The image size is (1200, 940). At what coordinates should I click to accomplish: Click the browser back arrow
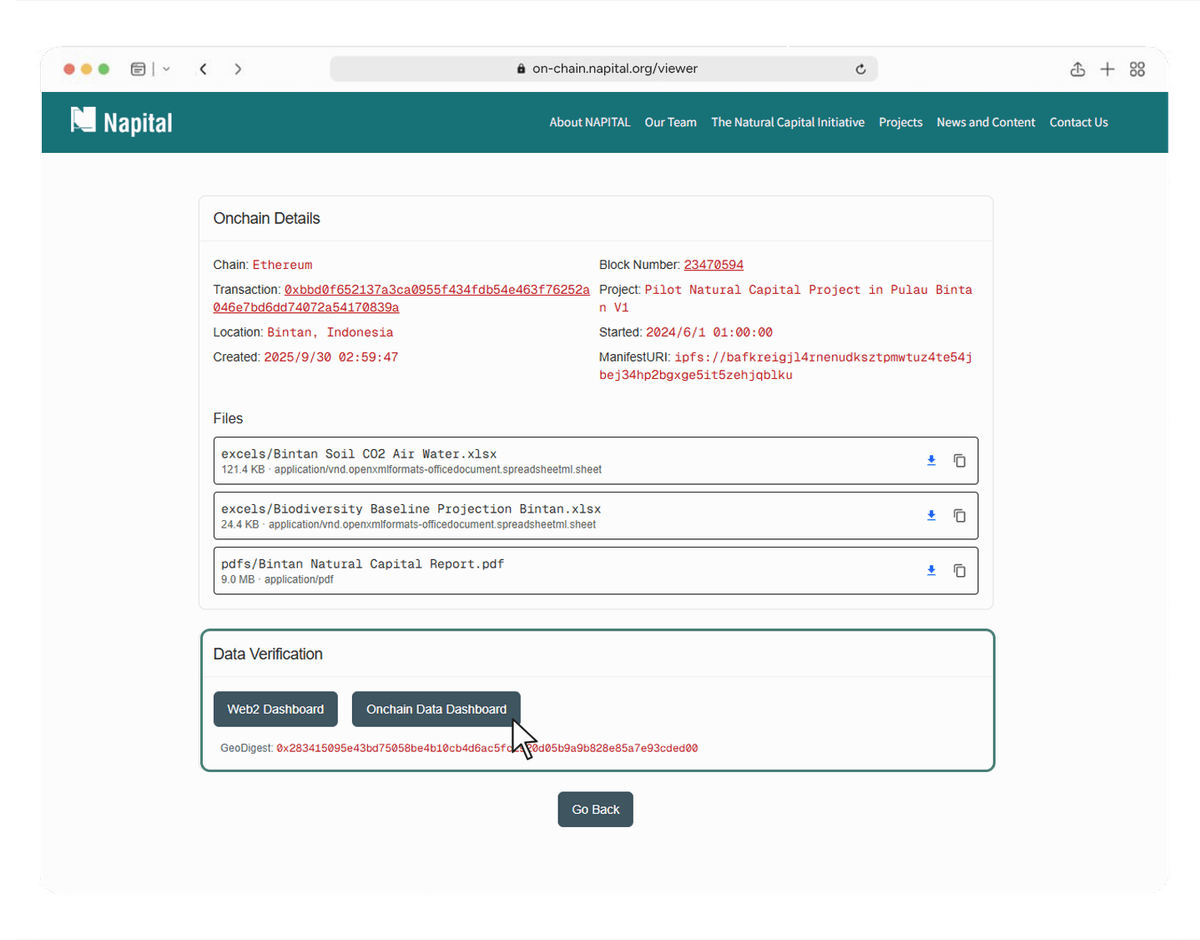tap(203, 69)
